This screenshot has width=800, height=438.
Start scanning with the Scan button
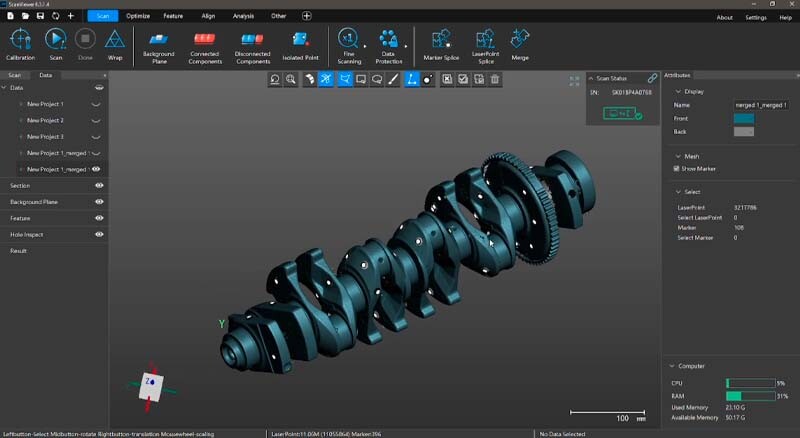[x=56, y=39]
